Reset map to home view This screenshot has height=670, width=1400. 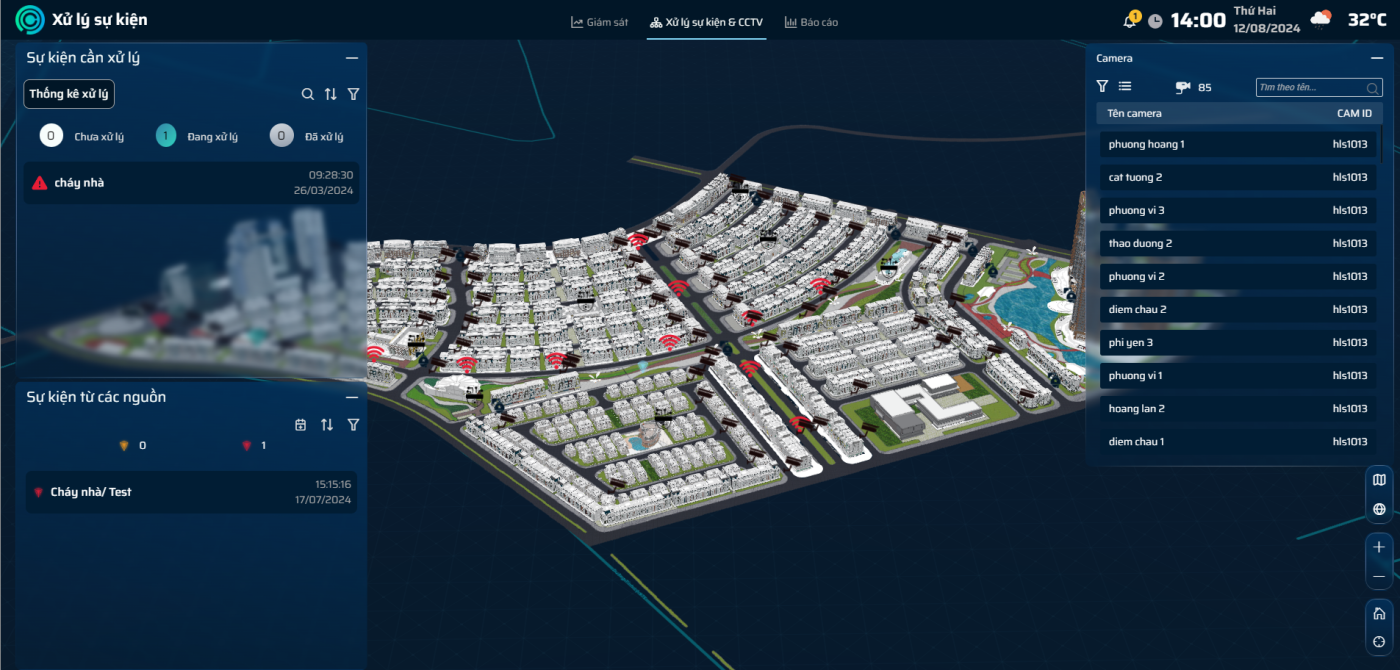pyautogui.click(x=1379, y=613)
